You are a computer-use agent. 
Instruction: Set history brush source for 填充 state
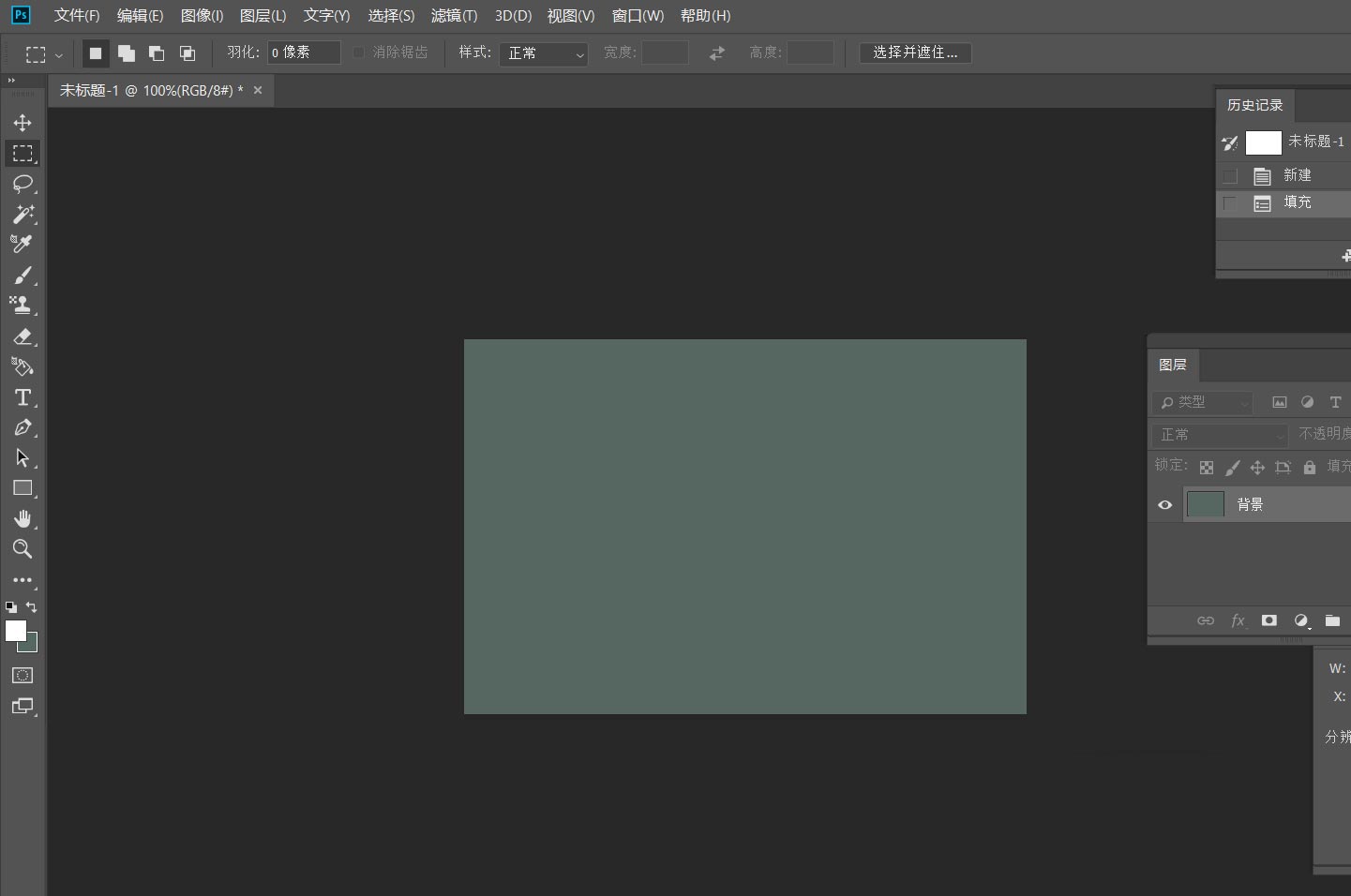(1230, 203)
